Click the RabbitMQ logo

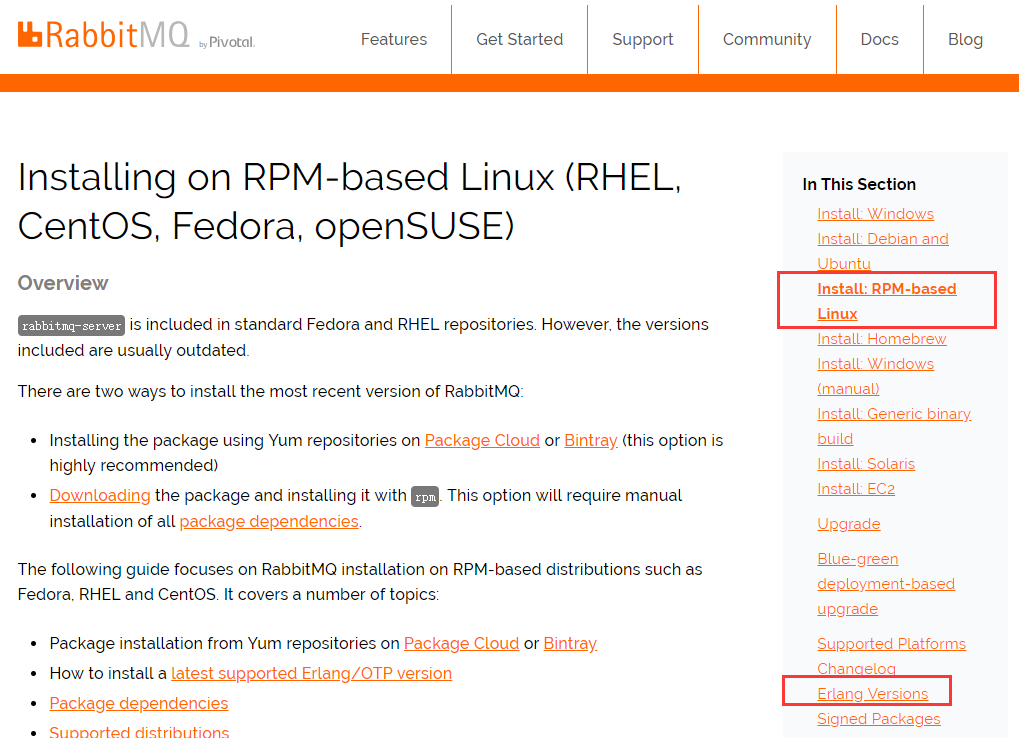103,35
